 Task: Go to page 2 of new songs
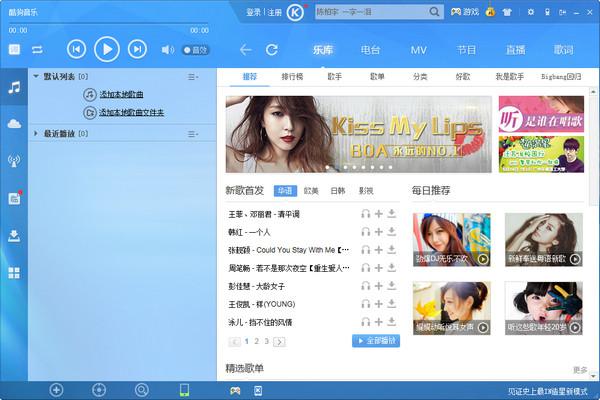click(x=256, y=341)
